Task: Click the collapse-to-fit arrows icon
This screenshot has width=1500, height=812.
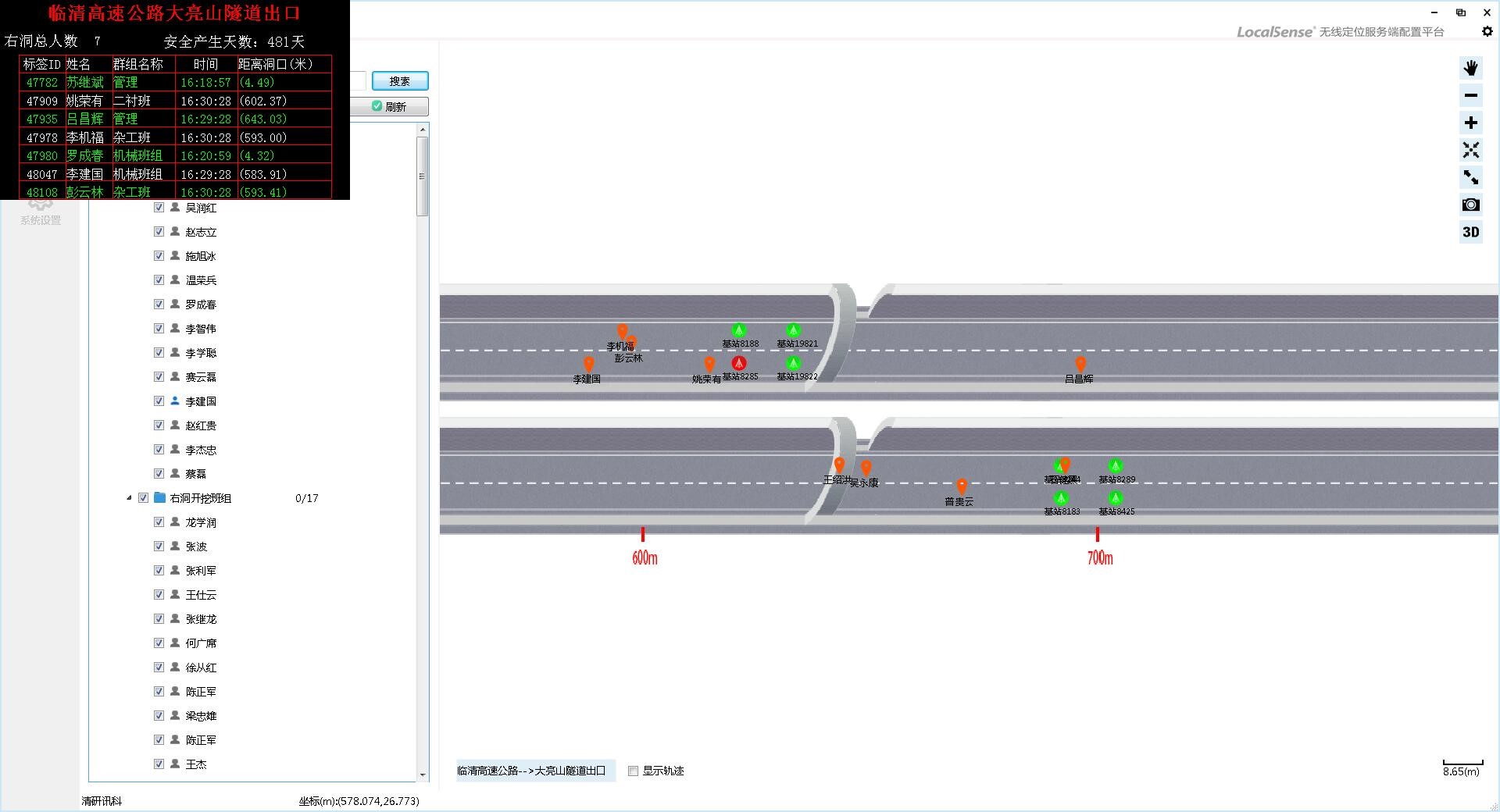Action: pyautogui.click(x=1470, y=150)
